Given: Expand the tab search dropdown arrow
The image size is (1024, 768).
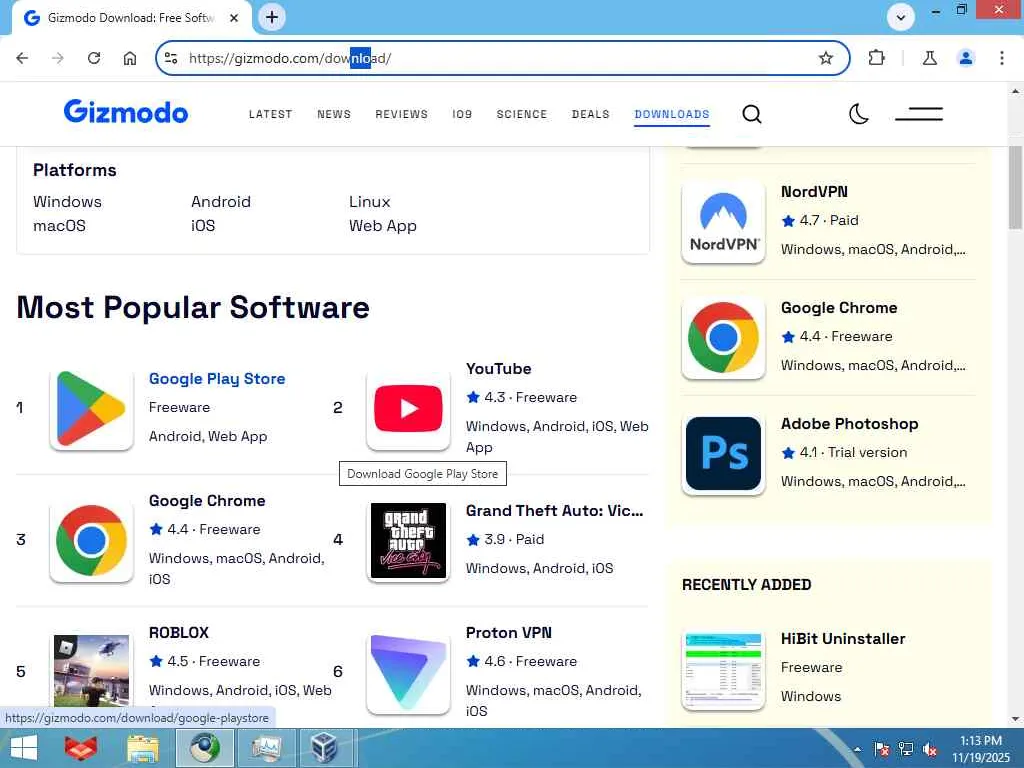Looking at the screenshot, I should [901, 17].
